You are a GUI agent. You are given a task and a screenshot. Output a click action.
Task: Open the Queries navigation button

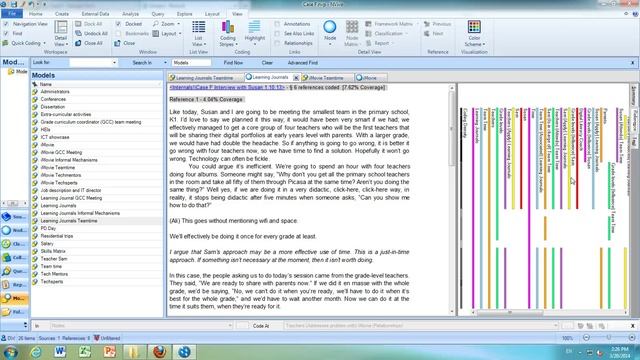(x=14, y=271)
